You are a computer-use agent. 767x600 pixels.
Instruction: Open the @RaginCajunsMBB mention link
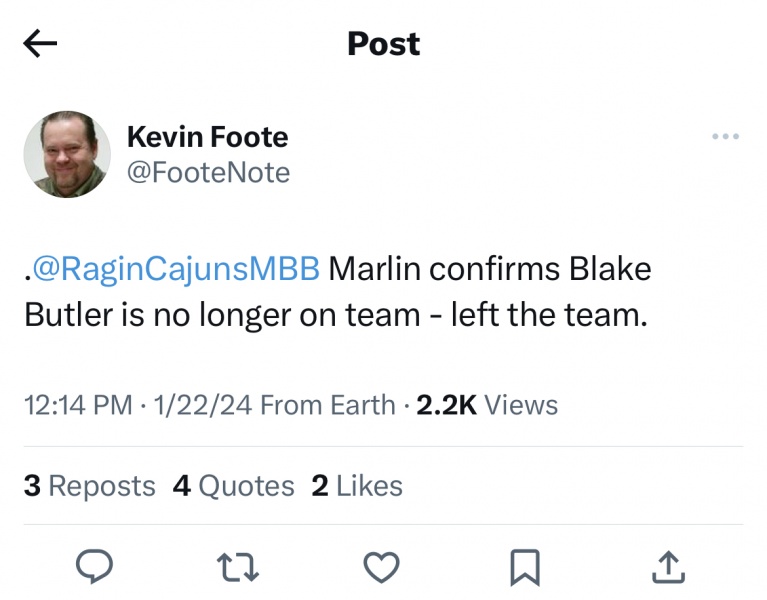[x=176, y=270]
